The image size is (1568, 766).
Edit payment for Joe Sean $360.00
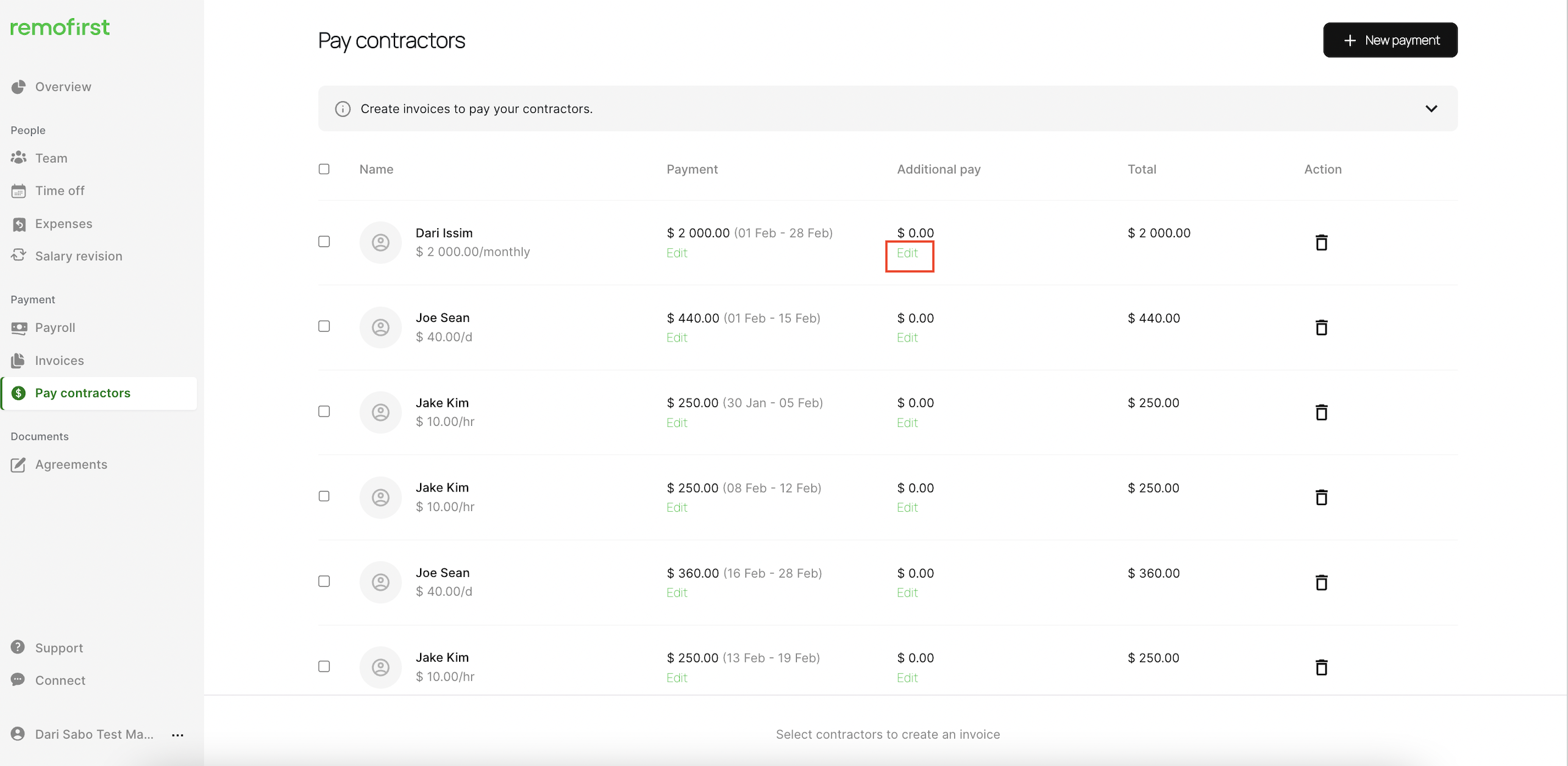(x=677, y=592)
